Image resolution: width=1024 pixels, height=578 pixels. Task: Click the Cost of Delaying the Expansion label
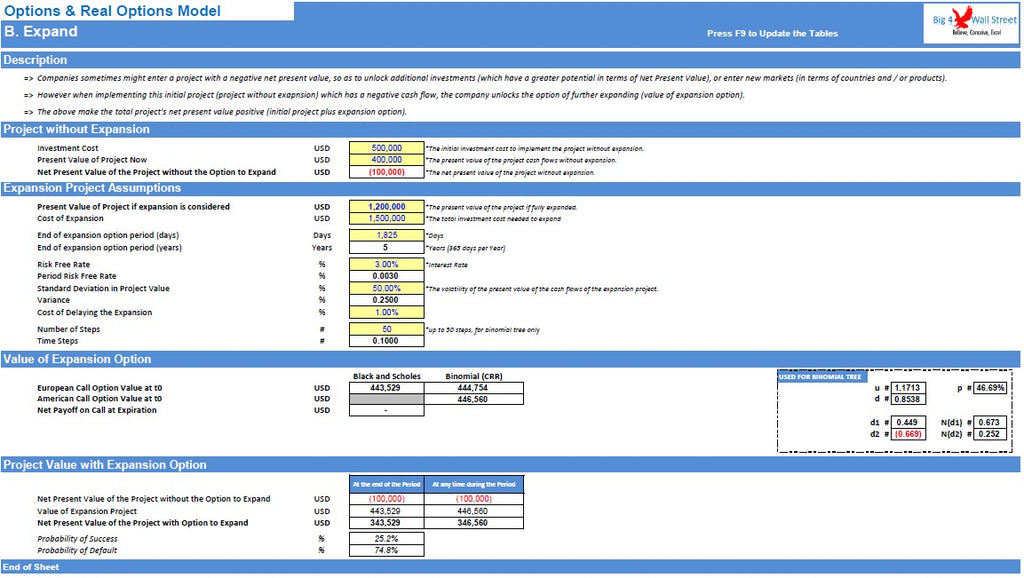click(94, 313)
